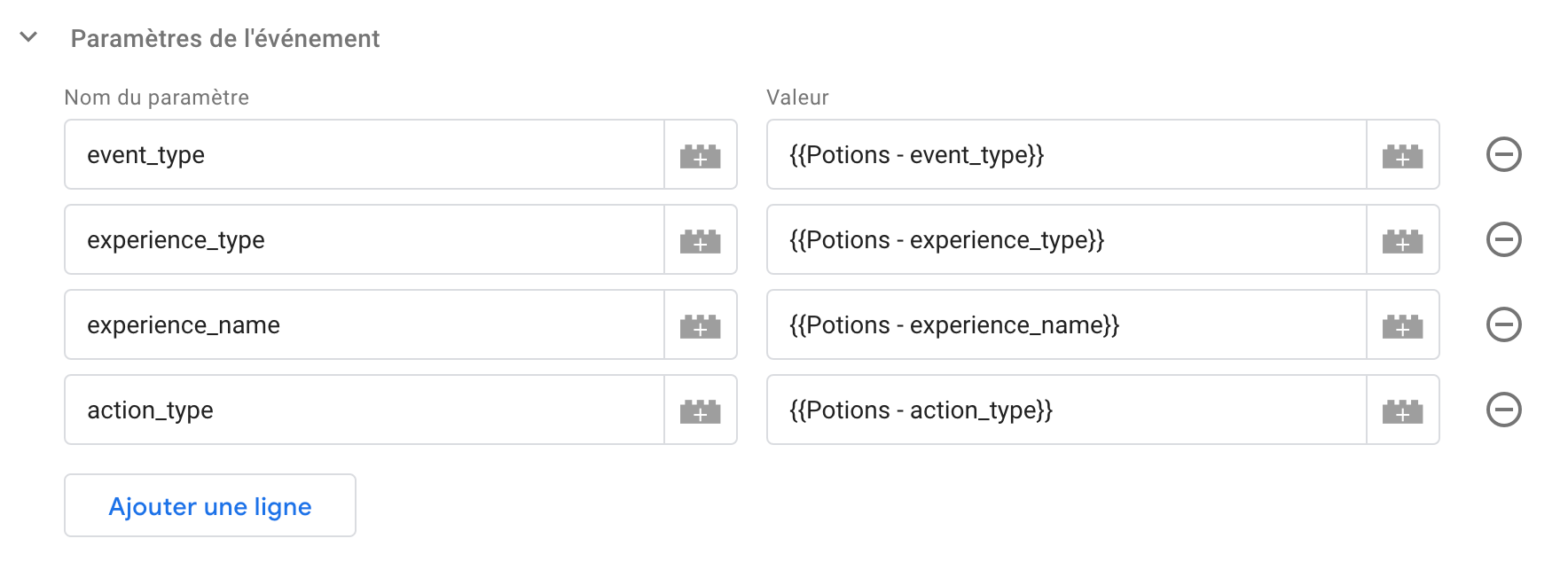This screenshot has width=1568, height=562.
Task: Remove the experience_type parameter row
Action: [1504, 240]
